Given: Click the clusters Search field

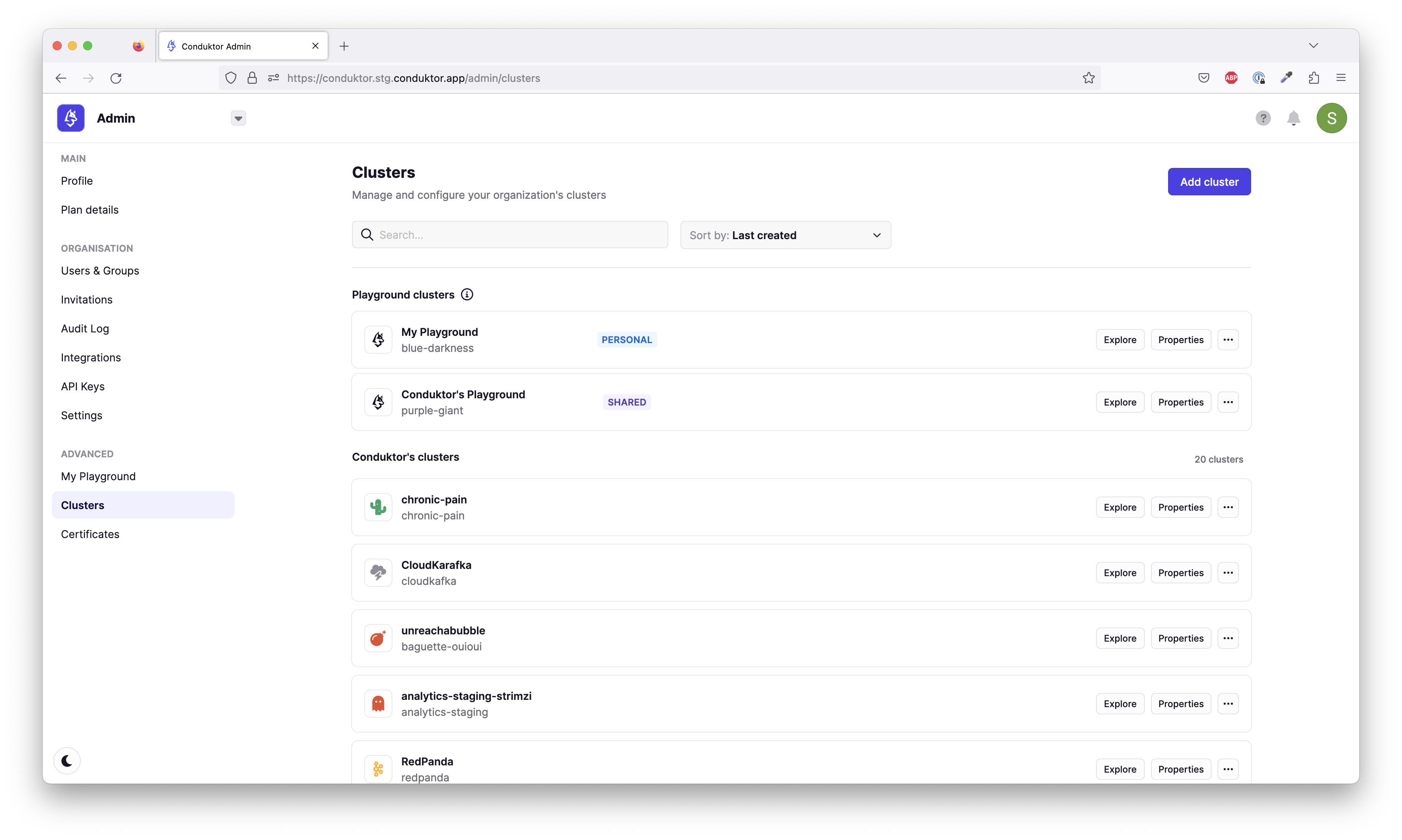Looking at the screenshot, I should pos(510,235).
